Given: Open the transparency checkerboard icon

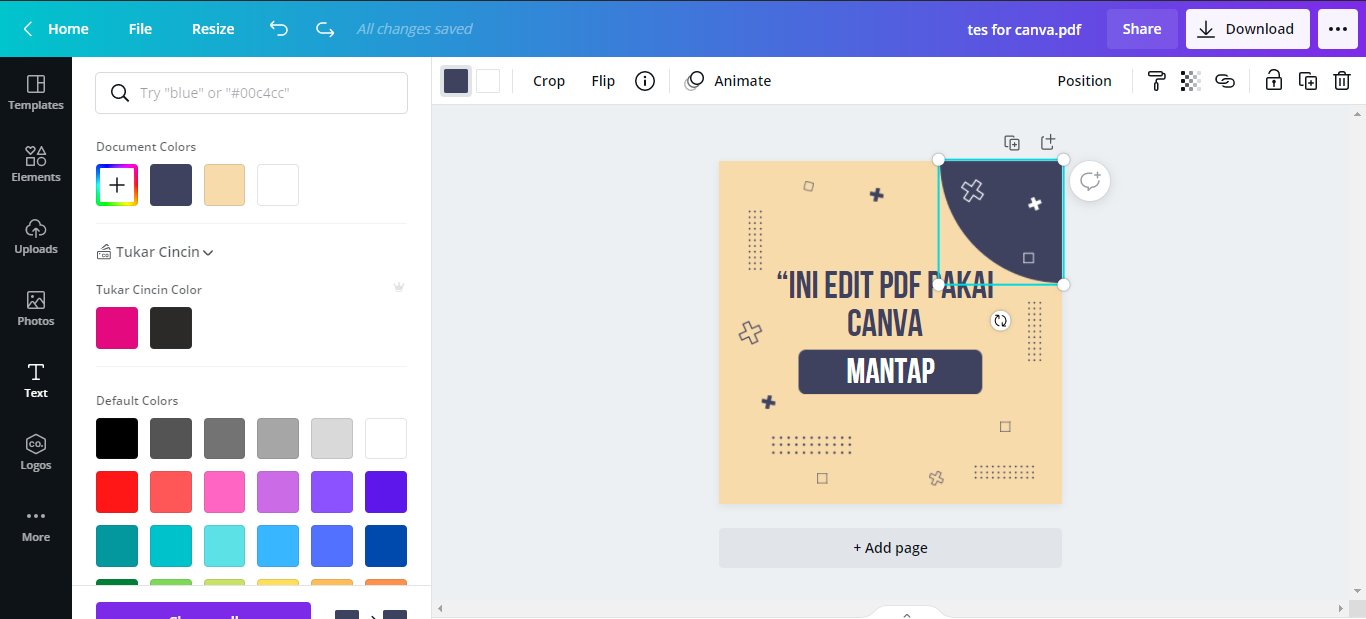Looking at the screenshot, I should 1190,81.
